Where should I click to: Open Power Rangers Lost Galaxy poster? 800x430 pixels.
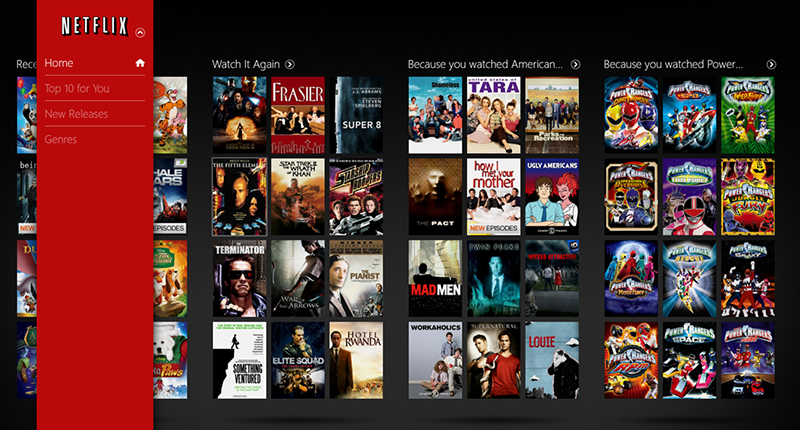click(748, 279)
